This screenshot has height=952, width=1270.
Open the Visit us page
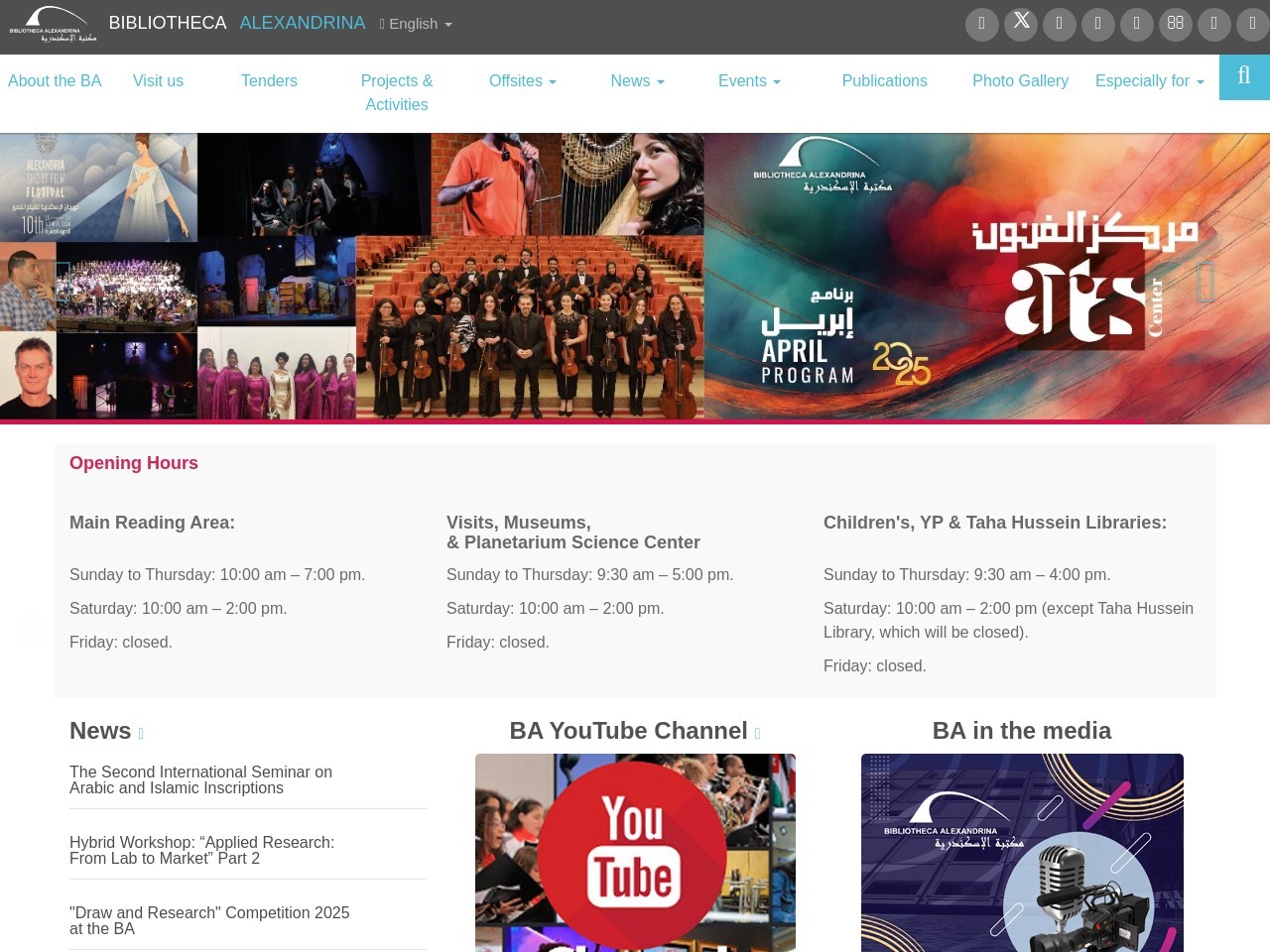tap(158, 81)
